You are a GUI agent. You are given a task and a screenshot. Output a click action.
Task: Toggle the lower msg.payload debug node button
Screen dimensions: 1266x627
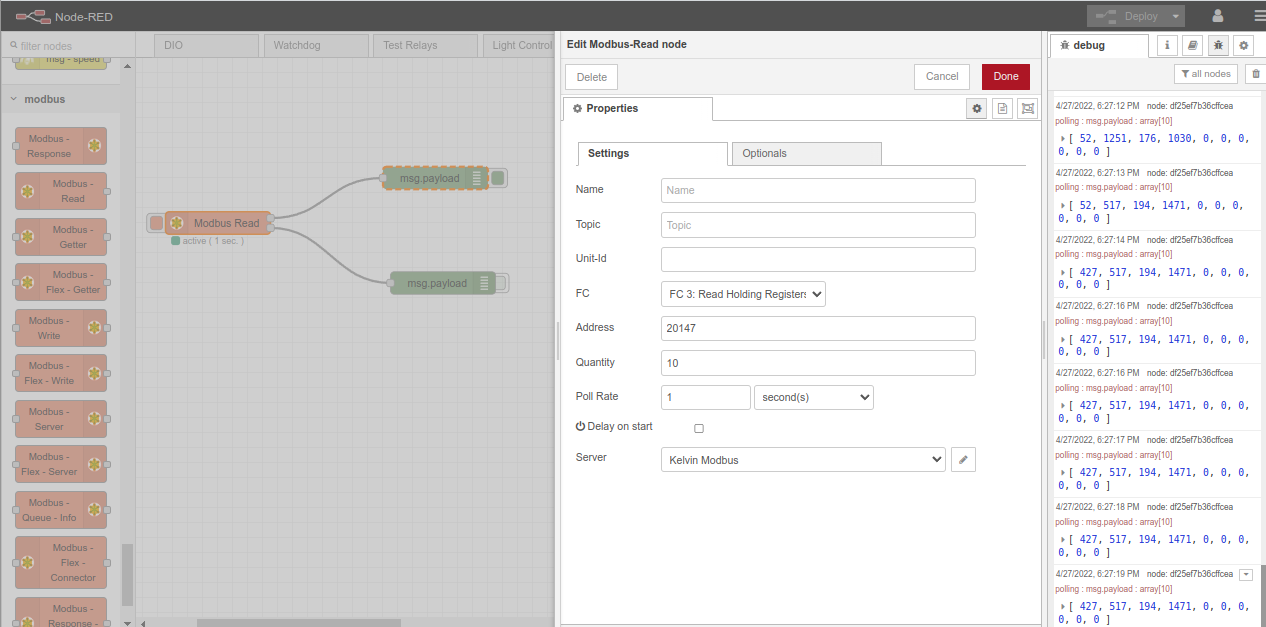[x=502, y=283]
